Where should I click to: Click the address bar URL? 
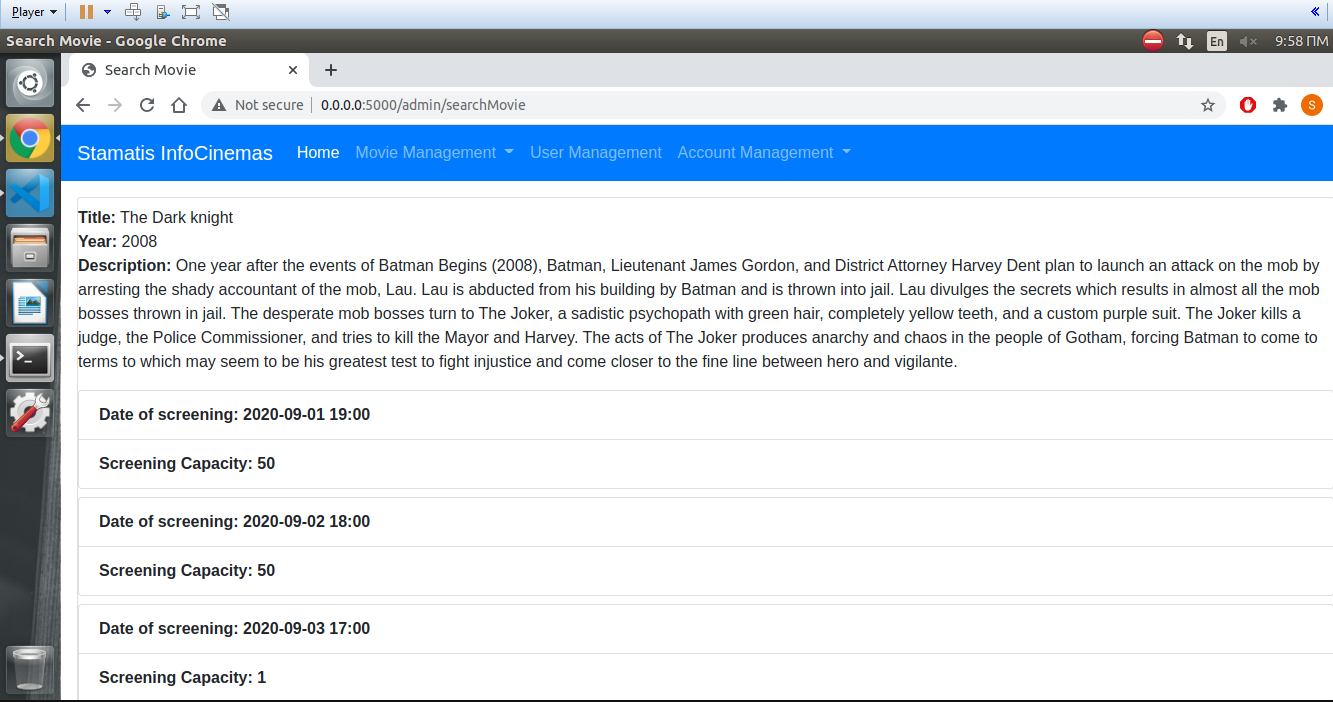coord(423,105)
